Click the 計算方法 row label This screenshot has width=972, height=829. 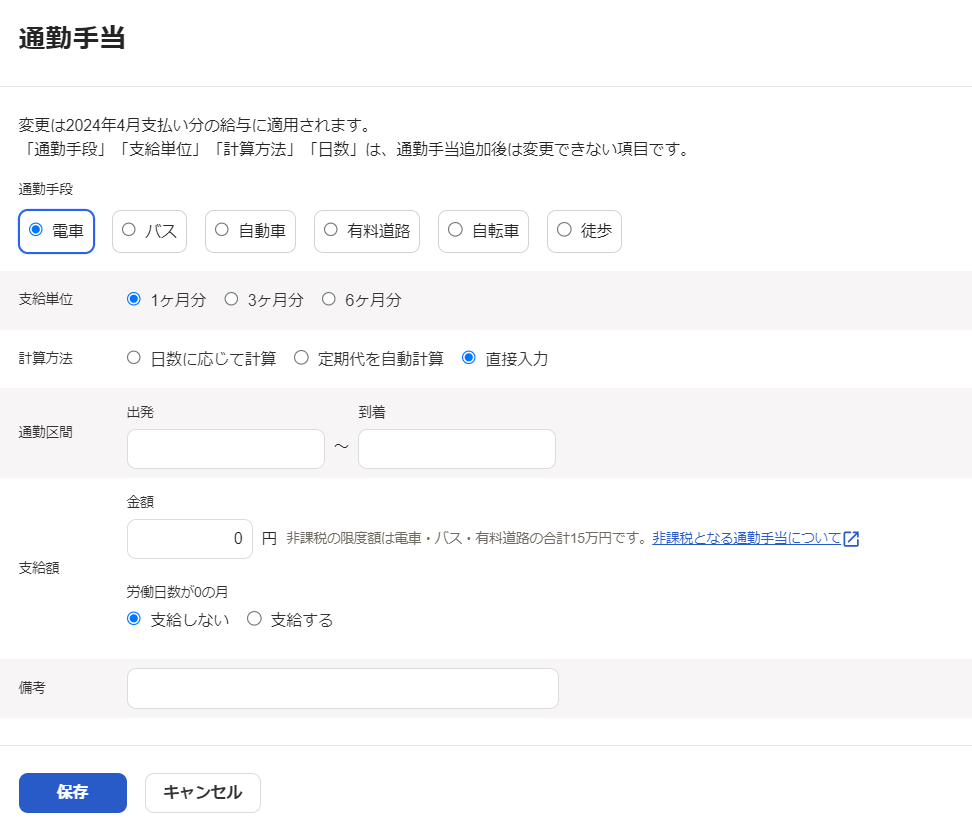pos(45,358)
